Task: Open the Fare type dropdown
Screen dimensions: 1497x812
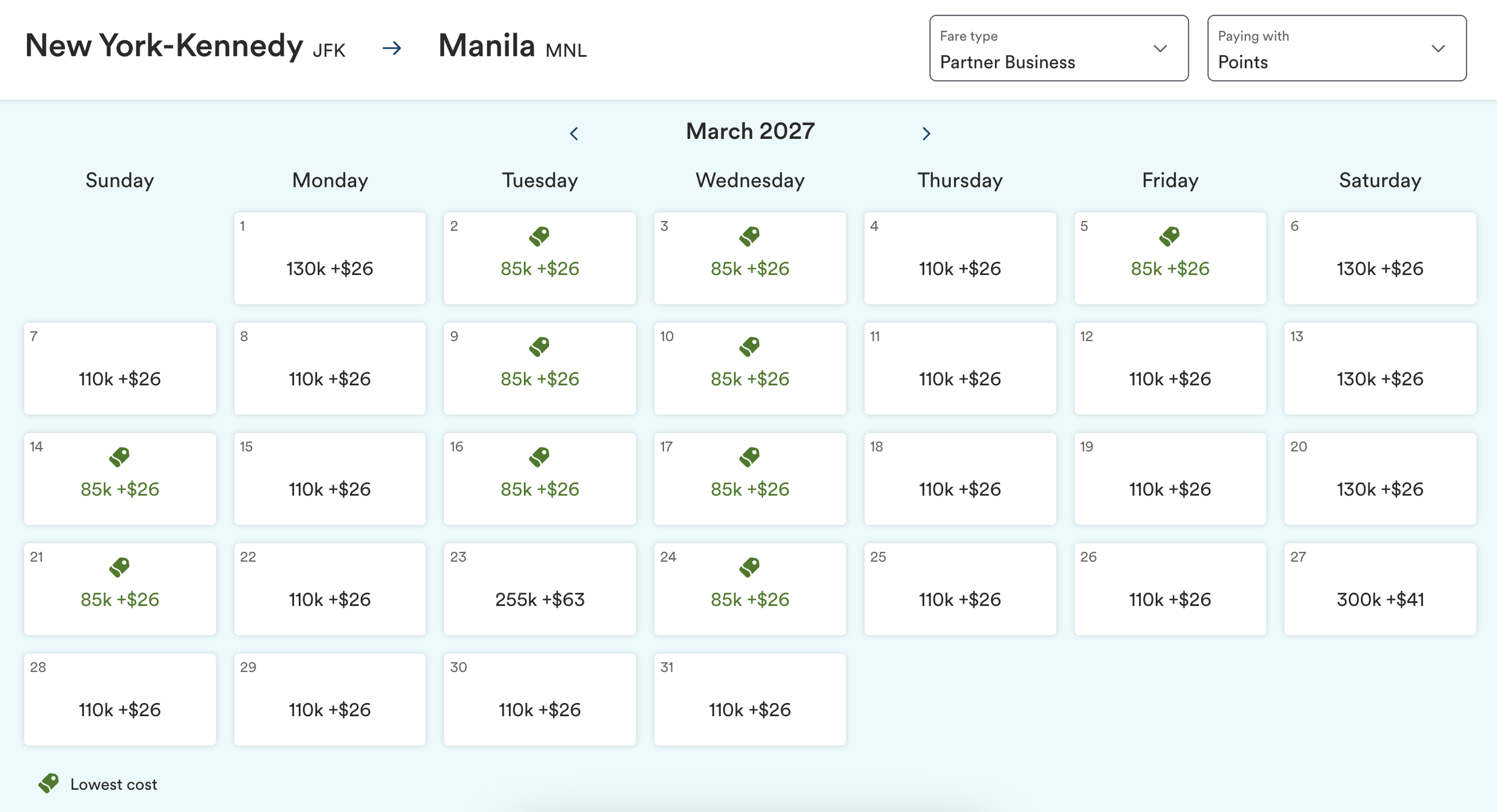Action: tap(1059, 49)
